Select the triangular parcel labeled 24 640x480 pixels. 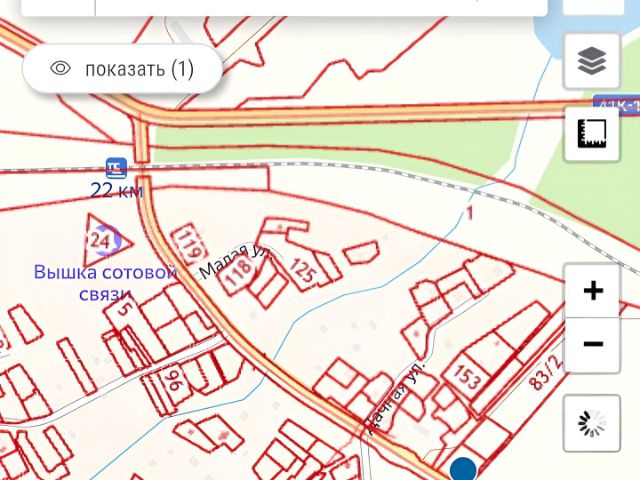105,240
